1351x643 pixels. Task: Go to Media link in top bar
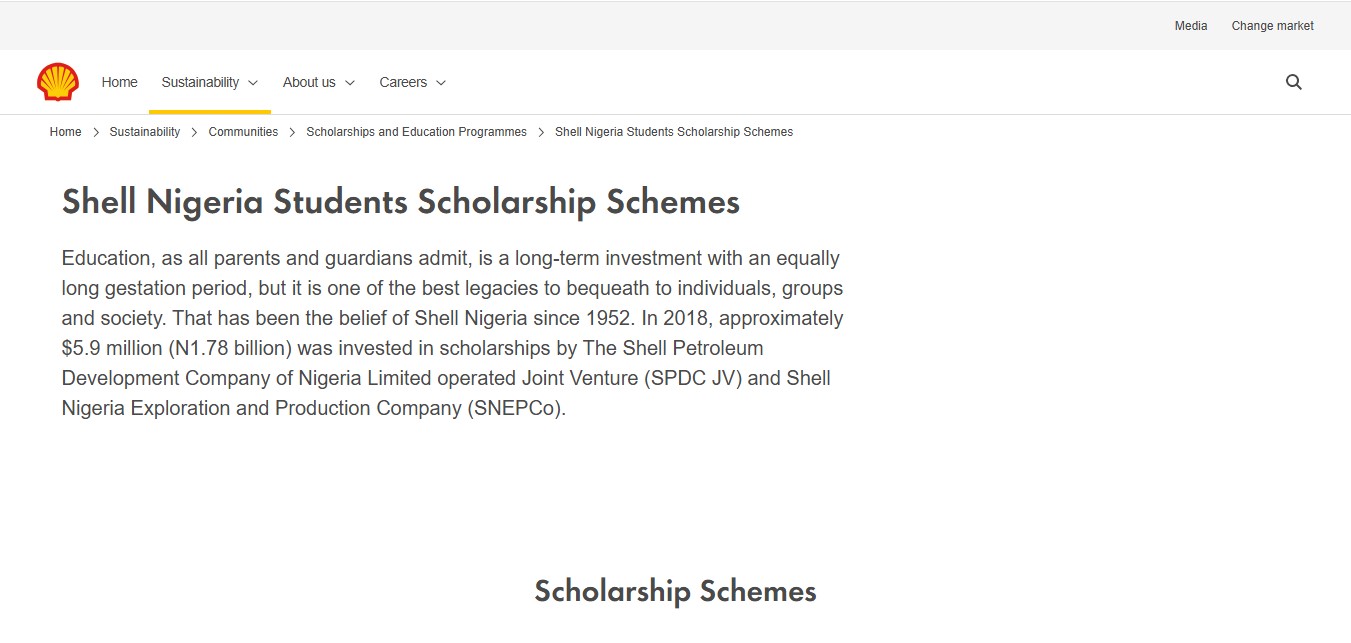tap(1191, 26)
